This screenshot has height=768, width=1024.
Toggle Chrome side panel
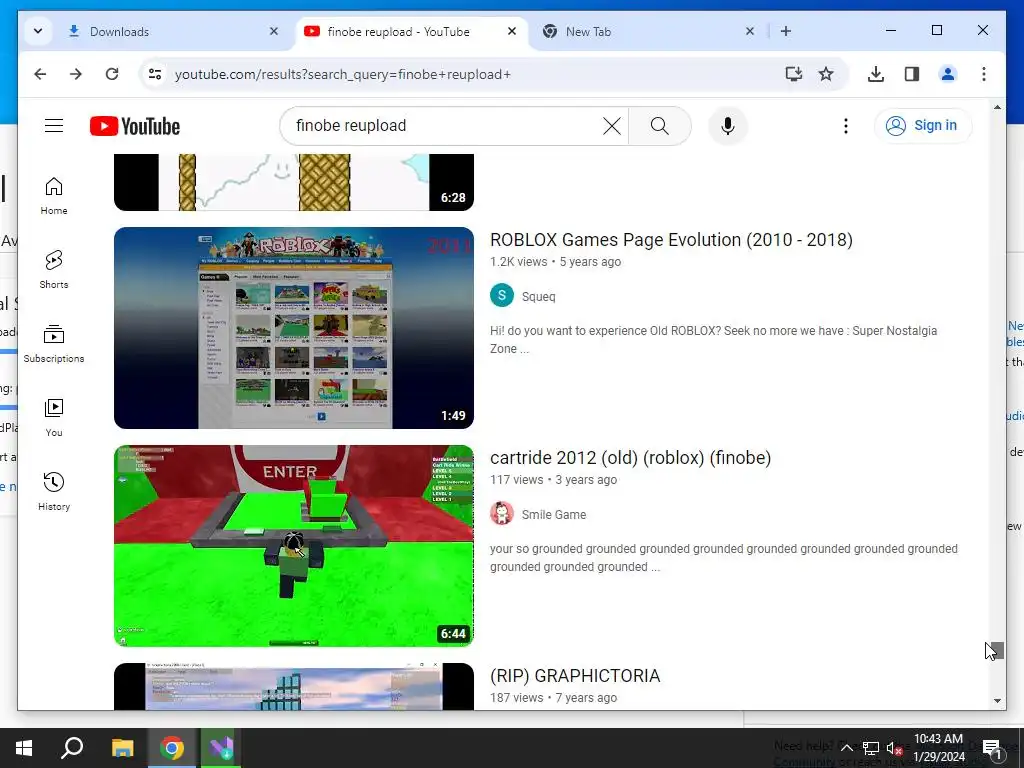[x=912, y=74]
